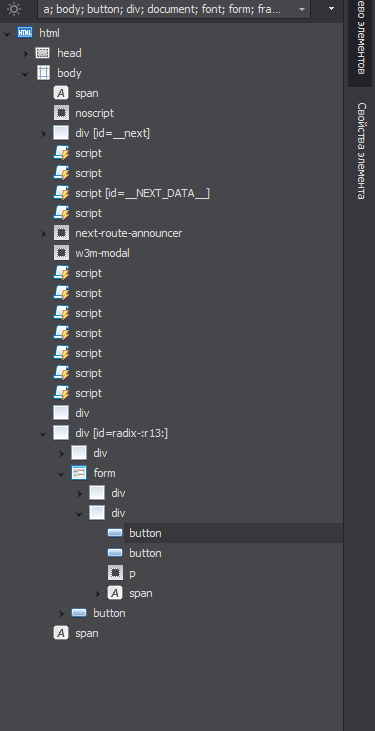Expand the collapsed div just above form
This screenshot has height=731, width=375.
click(x=61, y=453)
